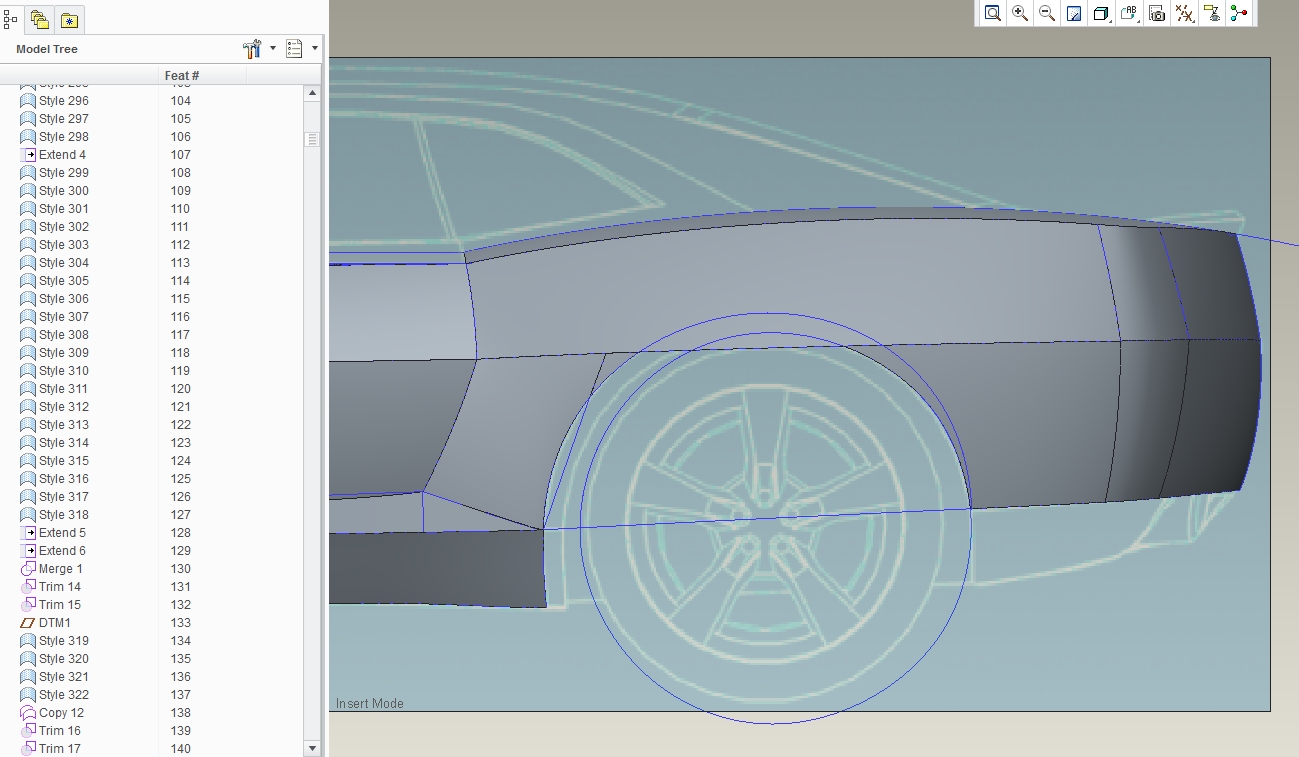Select the Merge 1 feature

(x=61, y=569)
